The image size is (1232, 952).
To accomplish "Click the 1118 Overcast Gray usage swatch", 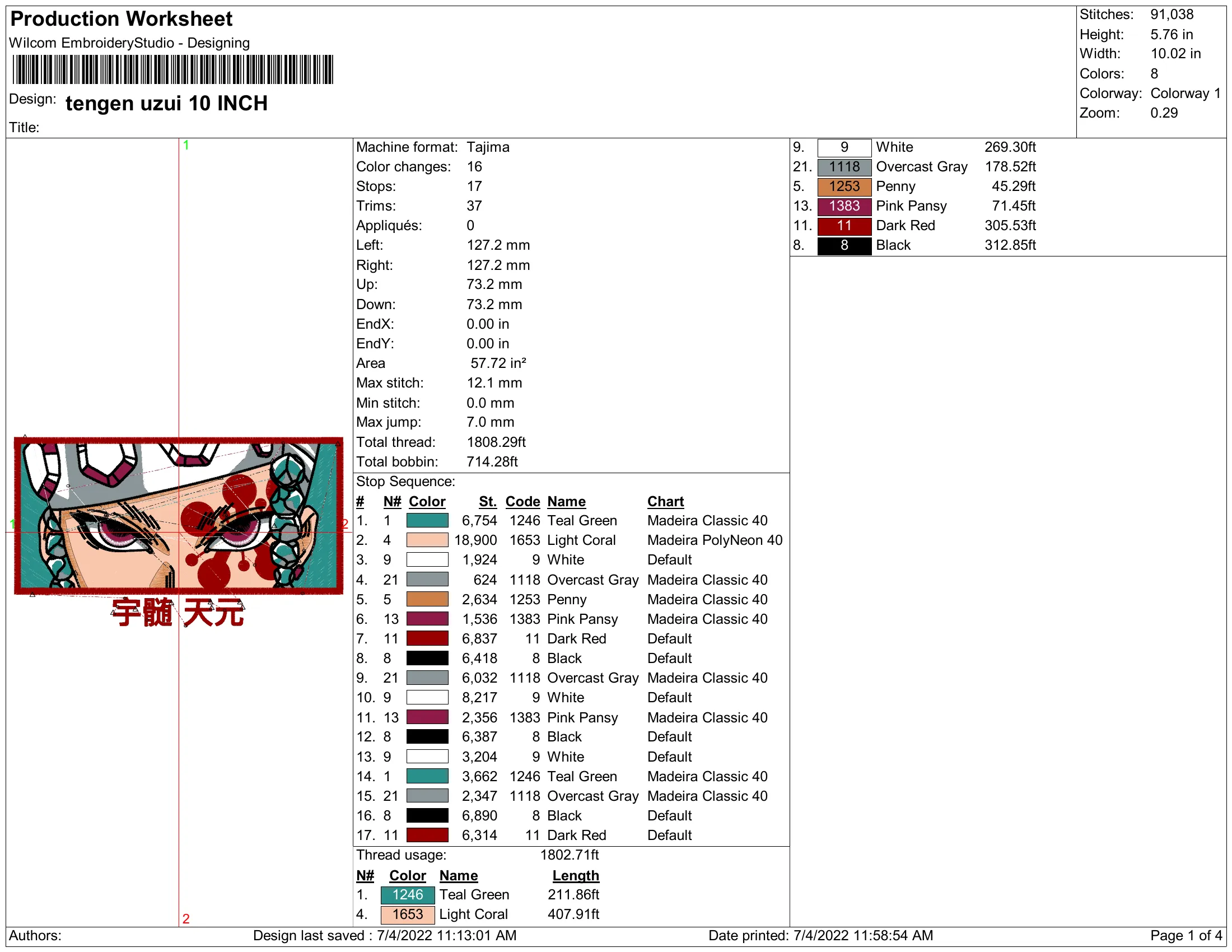I will click(x=844, y=167).
